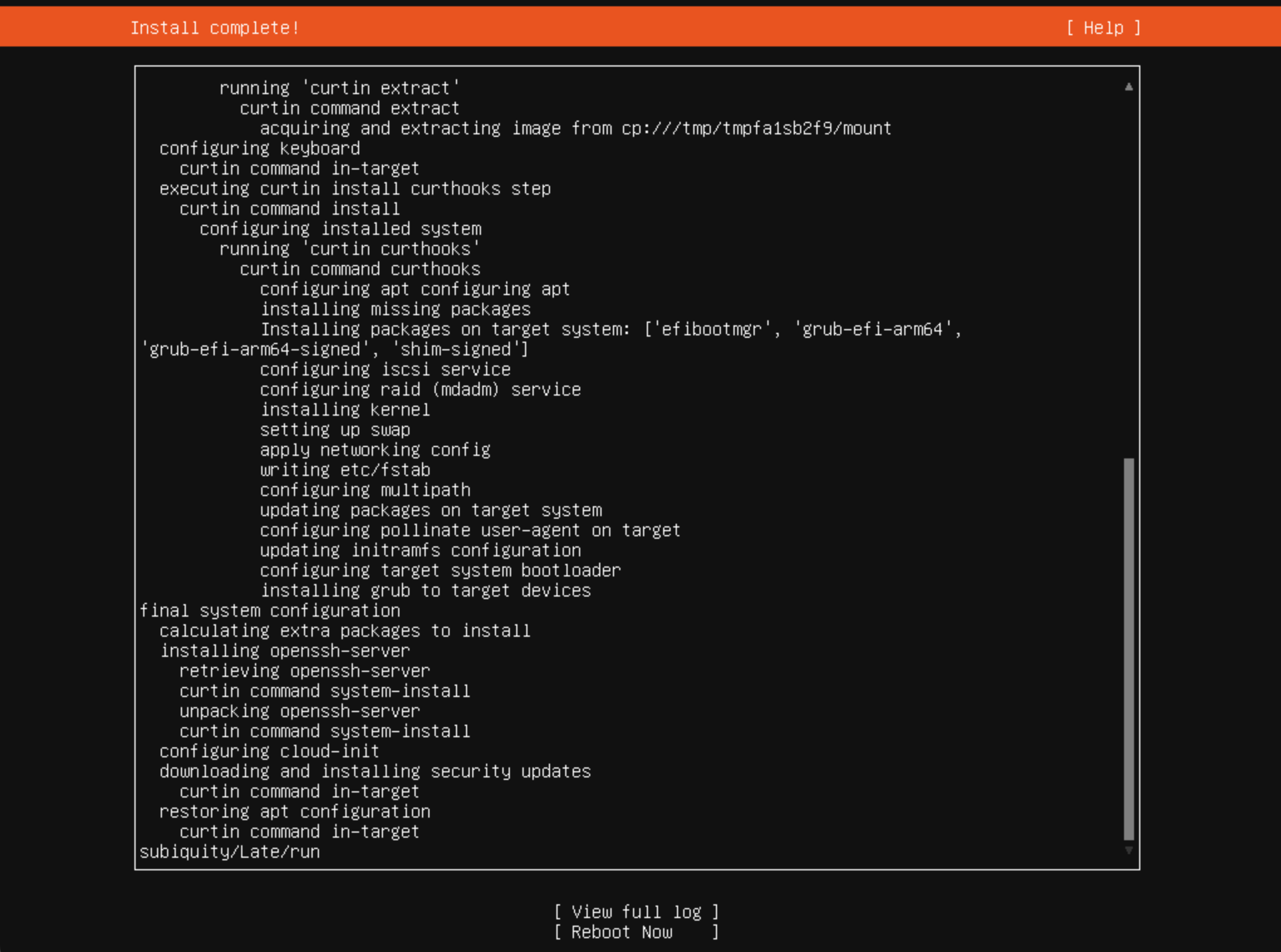
Task: Click the 'restoring apt configuration' log line
Action: point(295,811)
